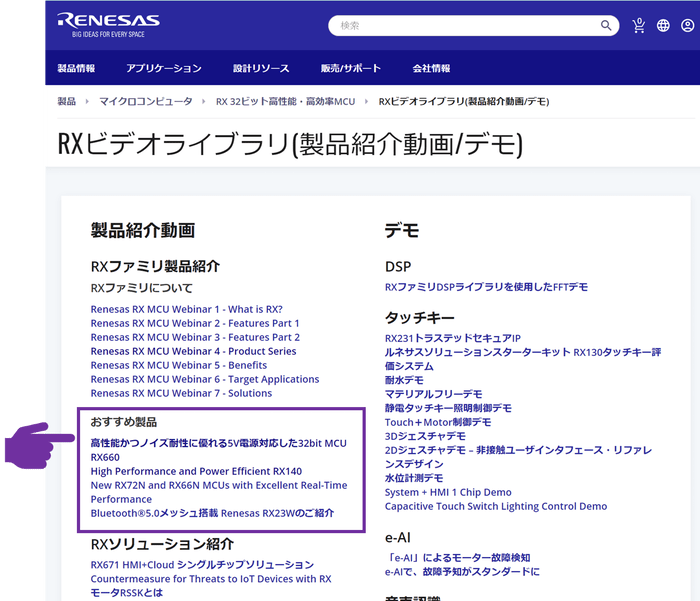Open Webinar 3 - Features Part 2

195,337
